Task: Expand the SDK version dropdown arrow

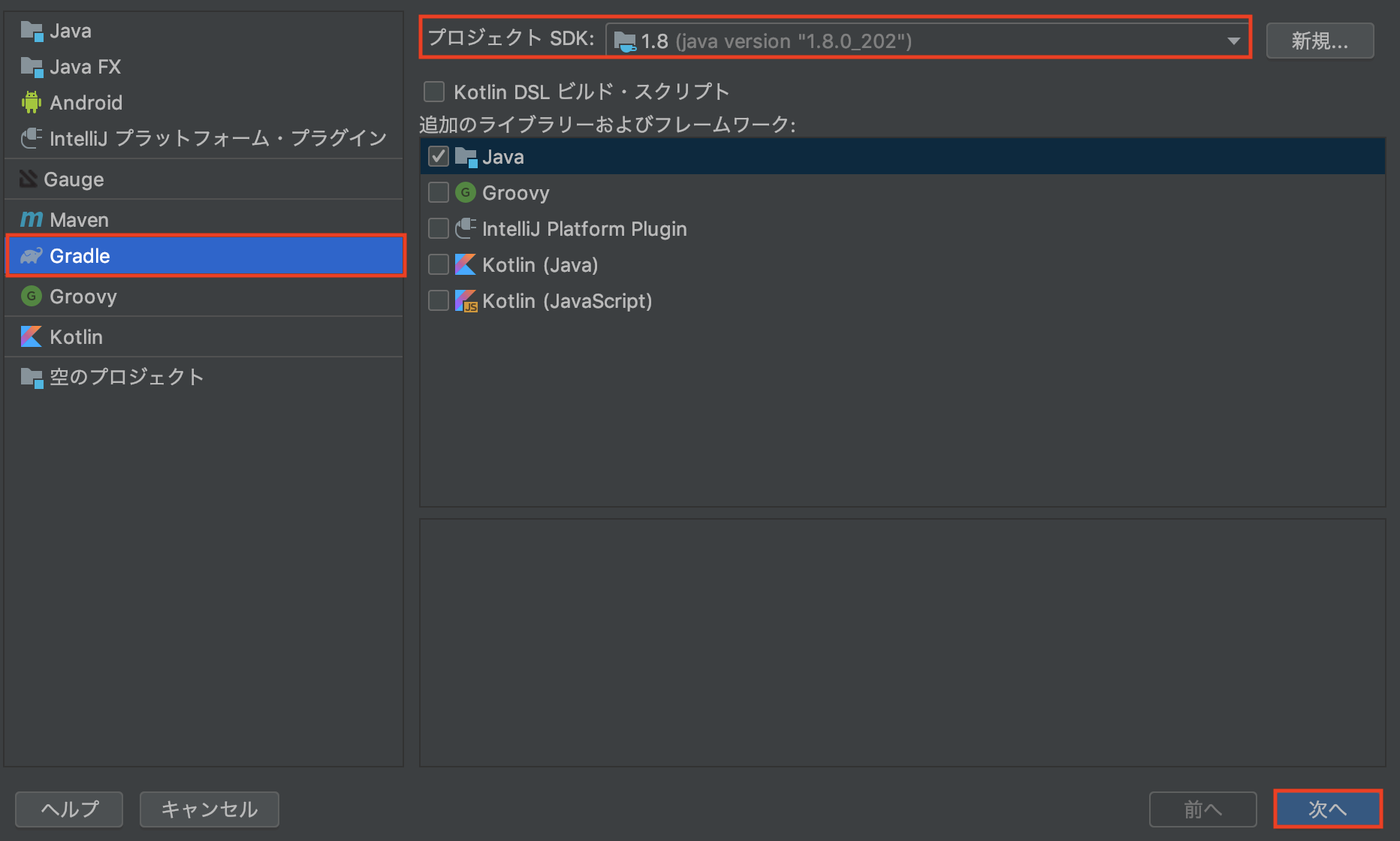Action: tap(1234, 41)
